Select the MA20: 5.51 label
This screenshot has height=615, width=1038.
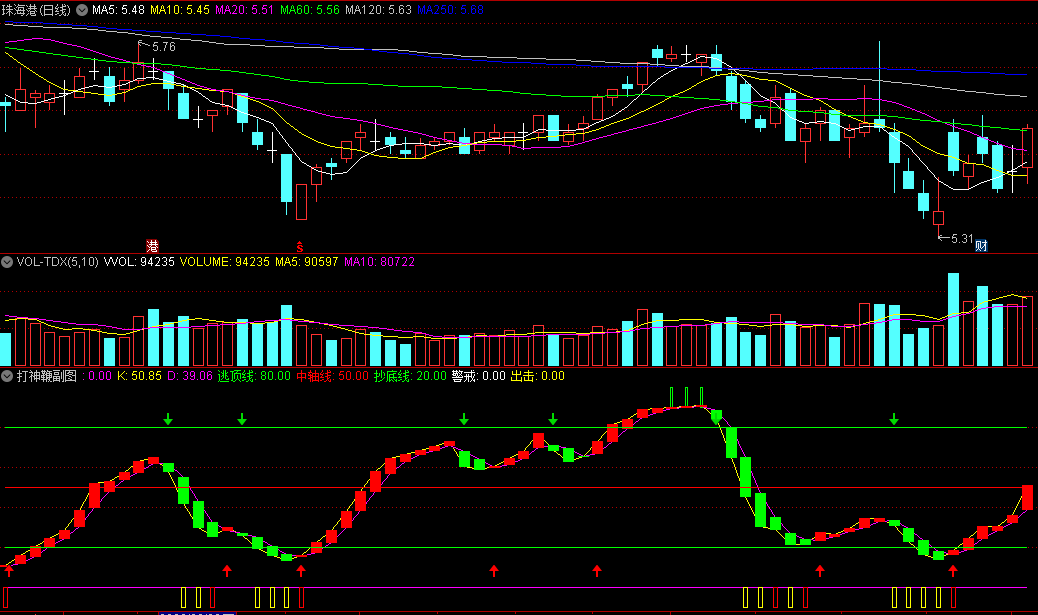tap(244, 10)
